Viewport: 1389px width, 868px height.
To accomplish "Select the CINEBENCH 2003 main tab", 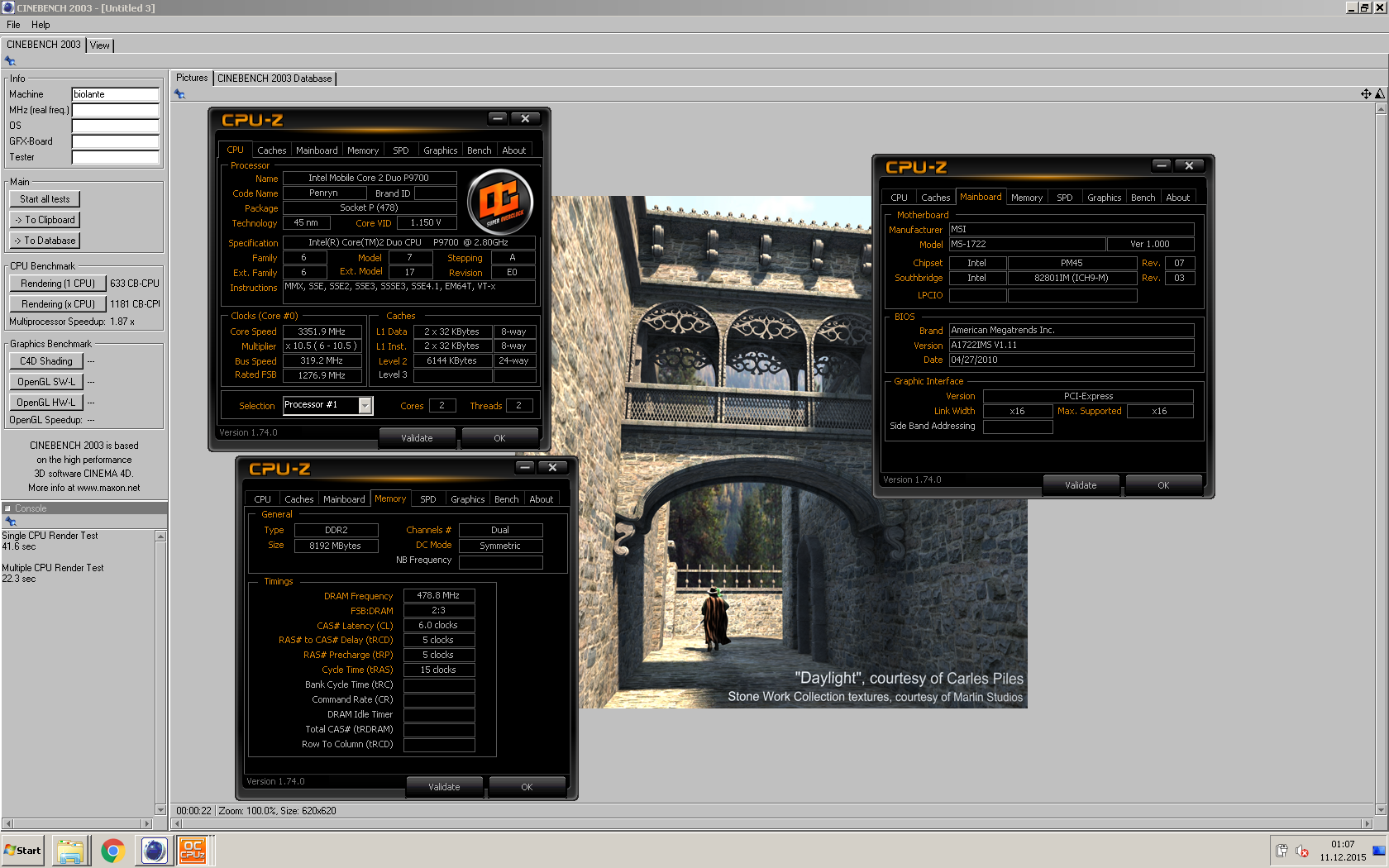I will 43,45.
